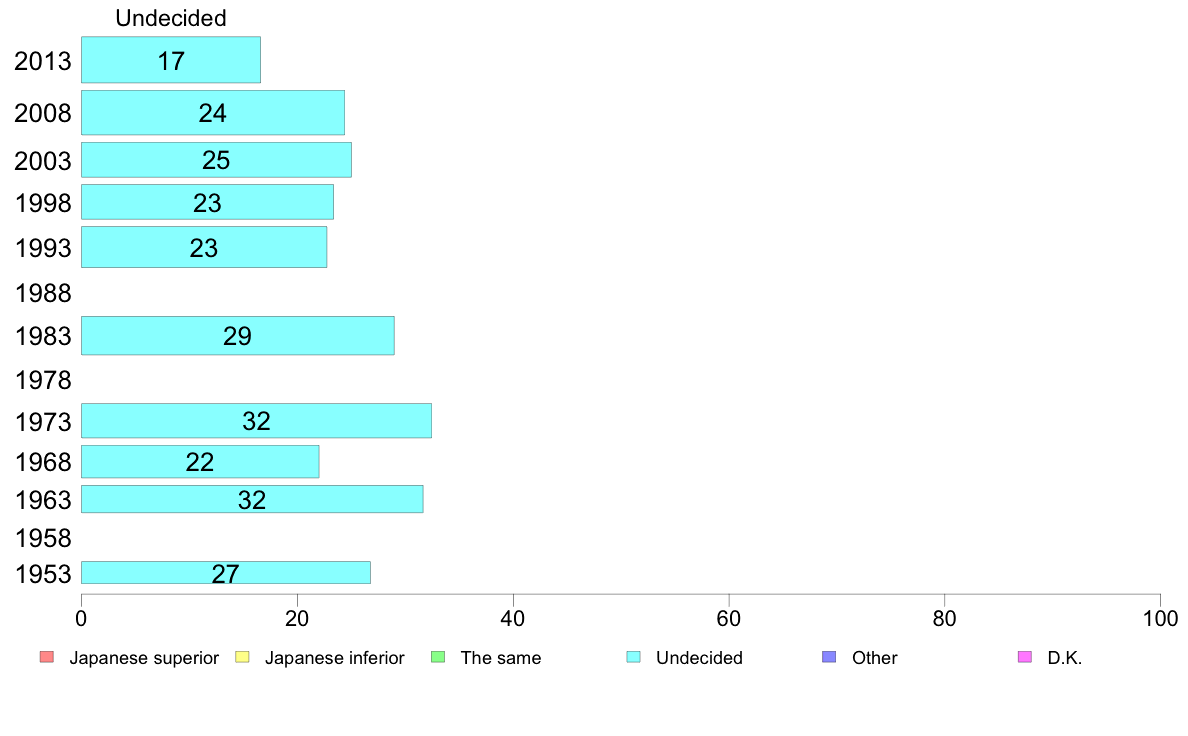Click the Japanese superior legend text

[x=144, y=658]
